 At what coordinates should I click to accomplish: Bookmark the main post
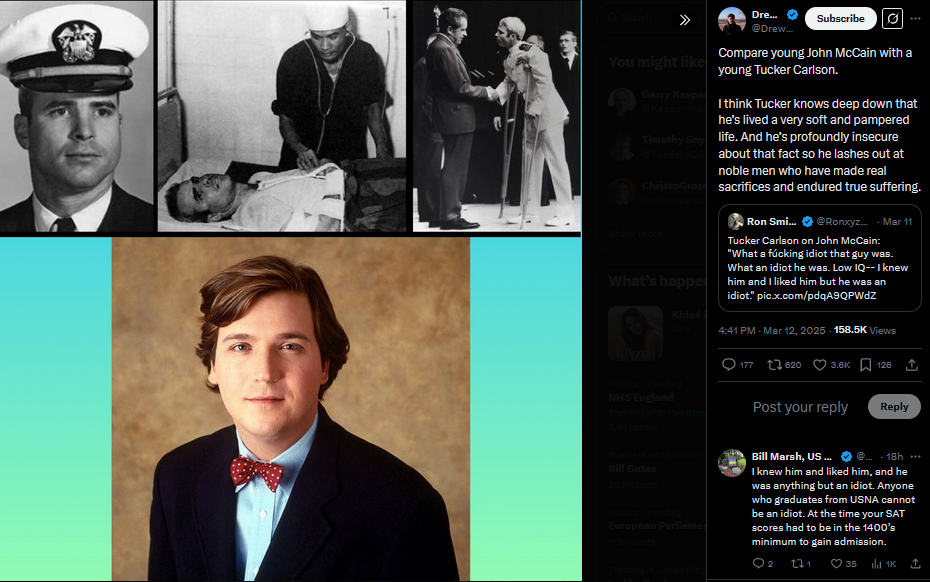click(x=866, y=365)
